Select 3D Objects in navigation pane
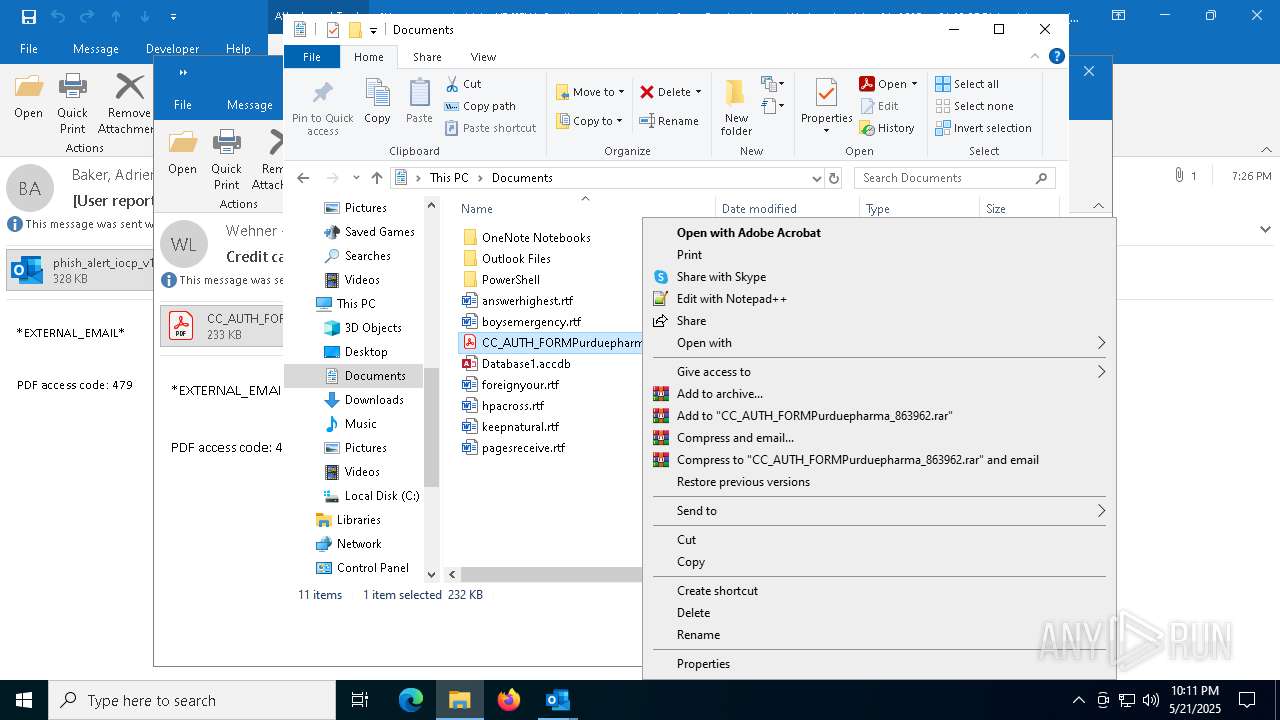This screenshot has width=1280, height=720. 362,328
